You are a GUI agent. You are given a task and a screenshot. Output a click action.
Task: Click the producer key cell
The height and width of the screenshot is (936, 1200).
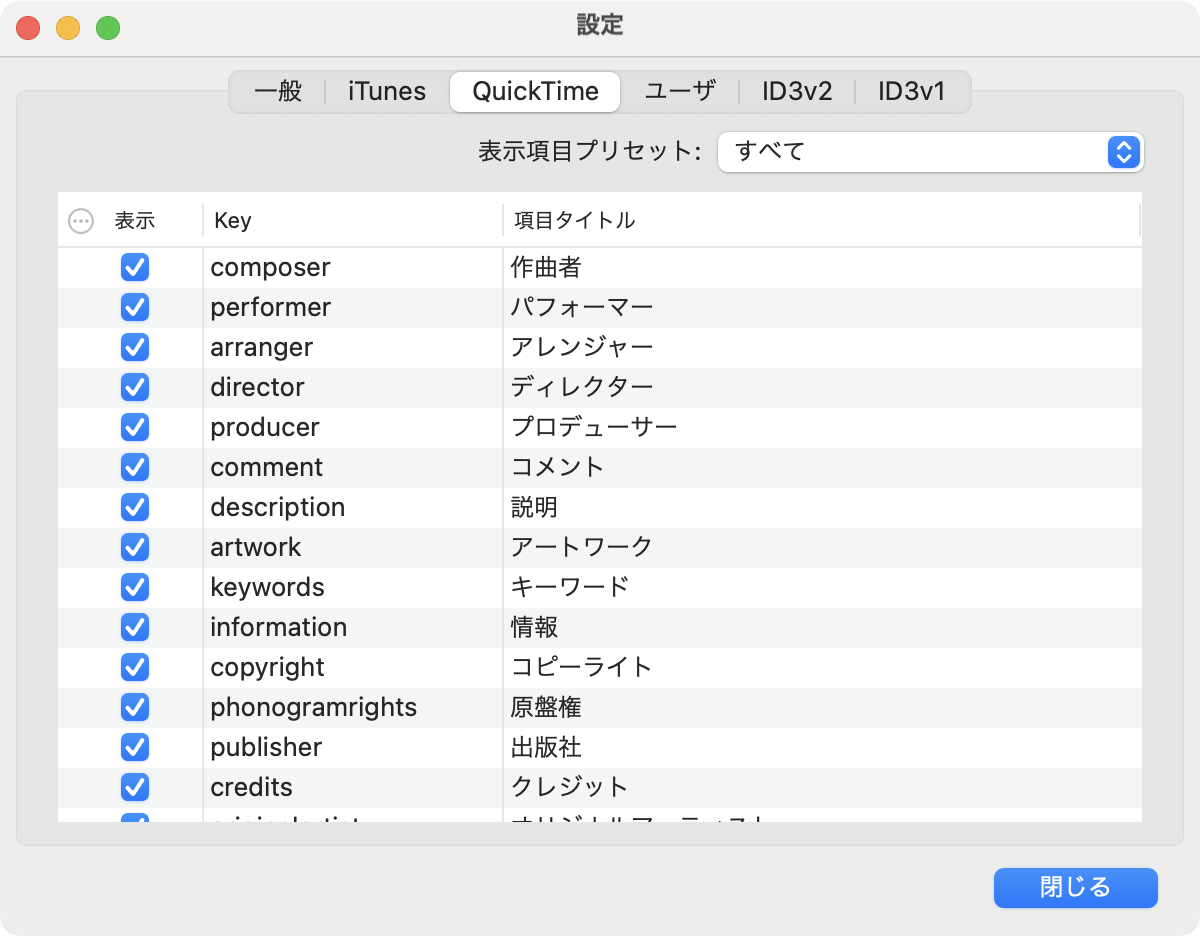(x=353, y=427)
